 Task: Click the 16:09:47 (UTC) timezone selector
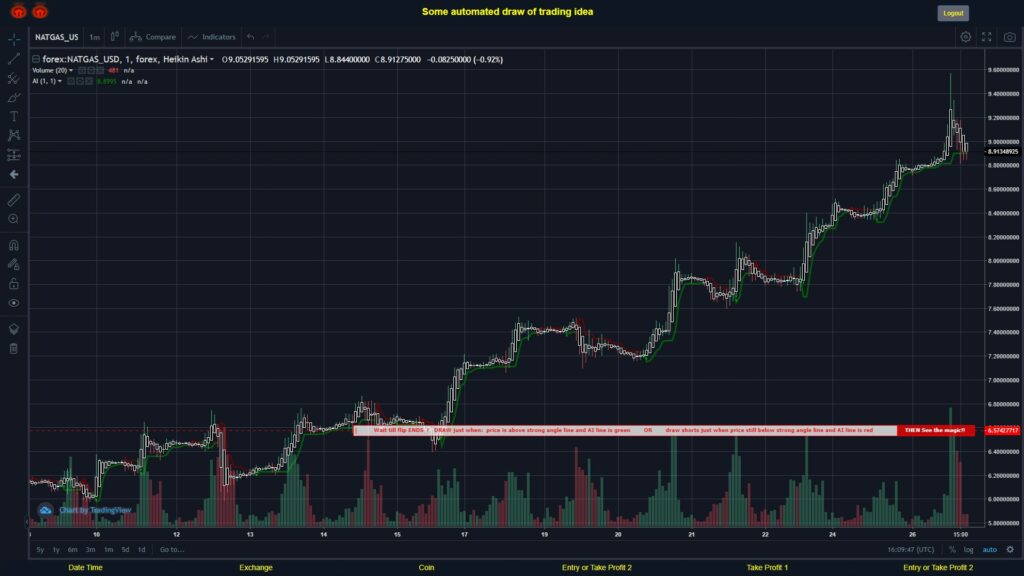[910, 550]
